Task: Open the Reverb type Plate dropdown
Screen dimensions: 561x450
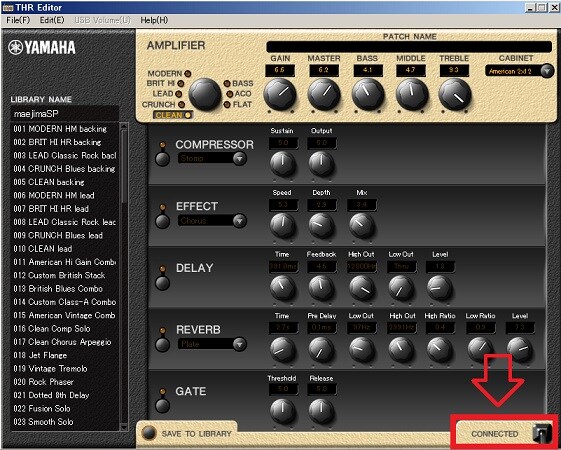Action: click(x=239, y=344)
